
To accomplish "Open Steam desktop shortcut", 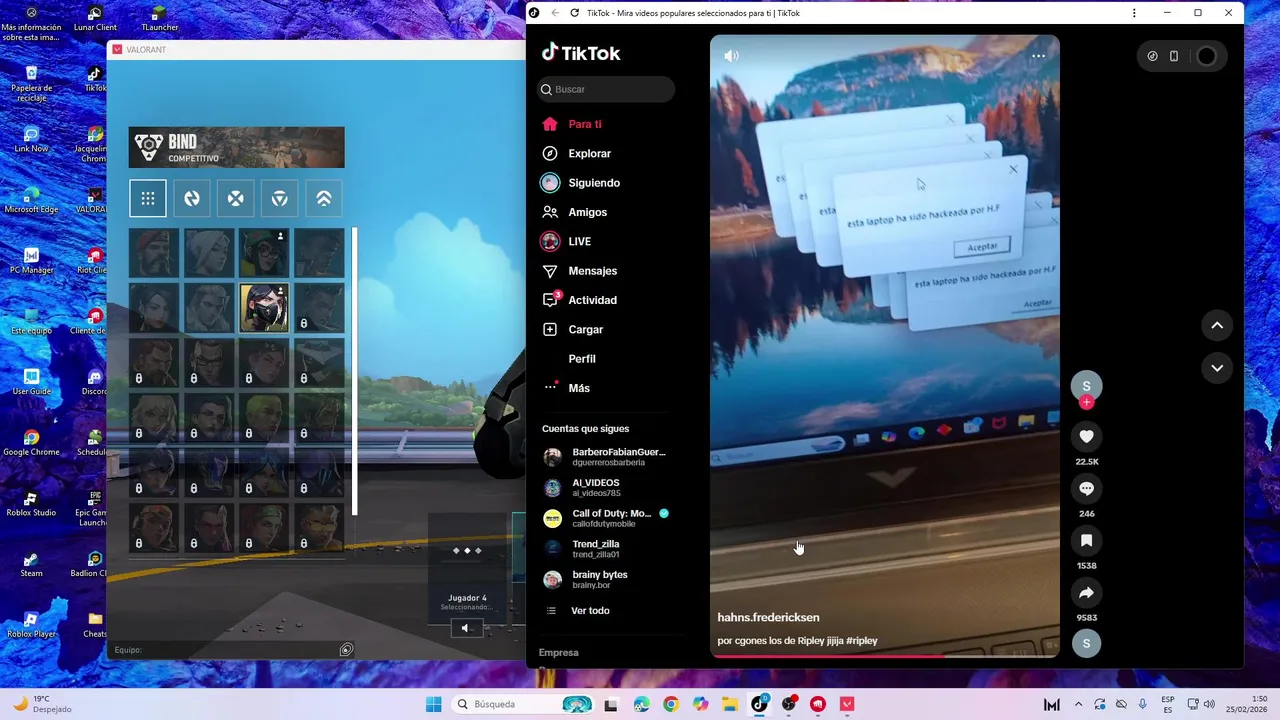I will [x=31, y=565].
